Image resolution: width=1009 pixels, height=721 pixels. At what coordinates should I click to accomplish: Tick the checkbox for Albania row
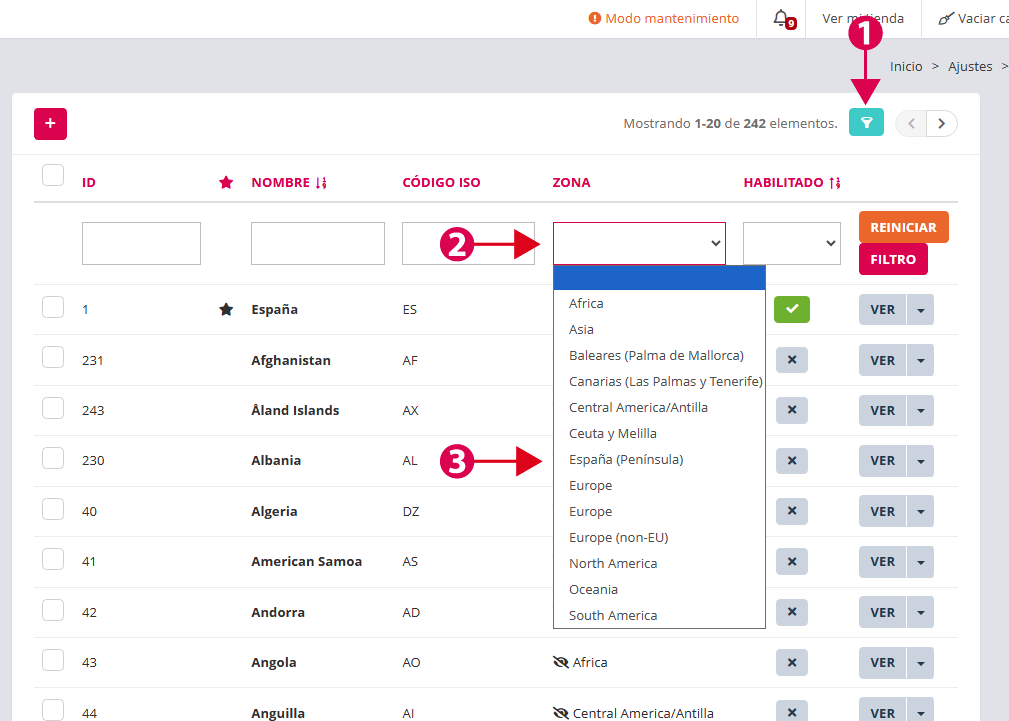pos(53,458)
